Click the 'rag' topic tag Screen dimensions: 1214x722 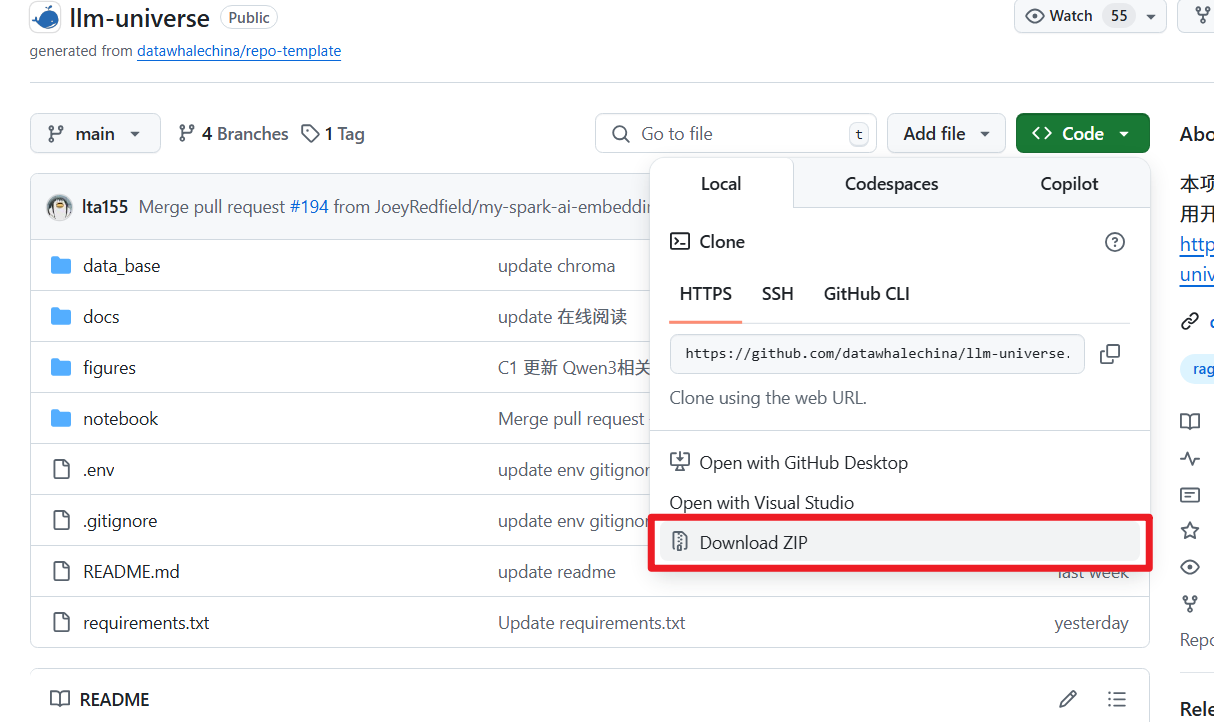[x=1198, y=369]
